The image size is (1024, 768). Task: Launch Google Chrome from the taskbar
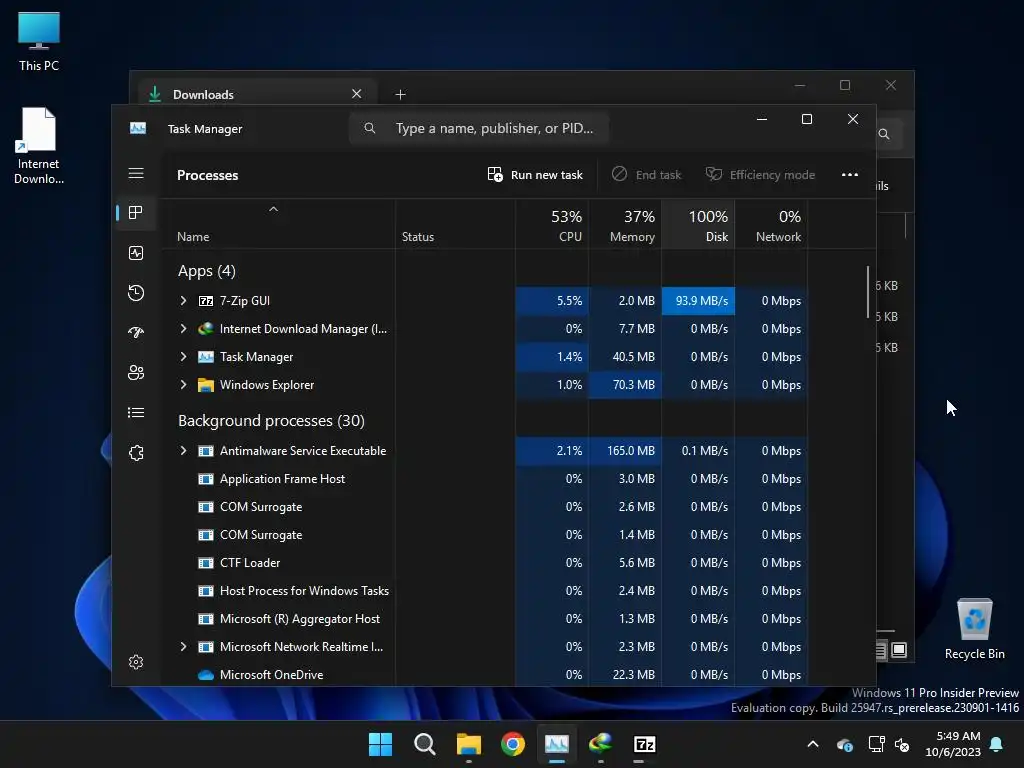tap(513, 744)
